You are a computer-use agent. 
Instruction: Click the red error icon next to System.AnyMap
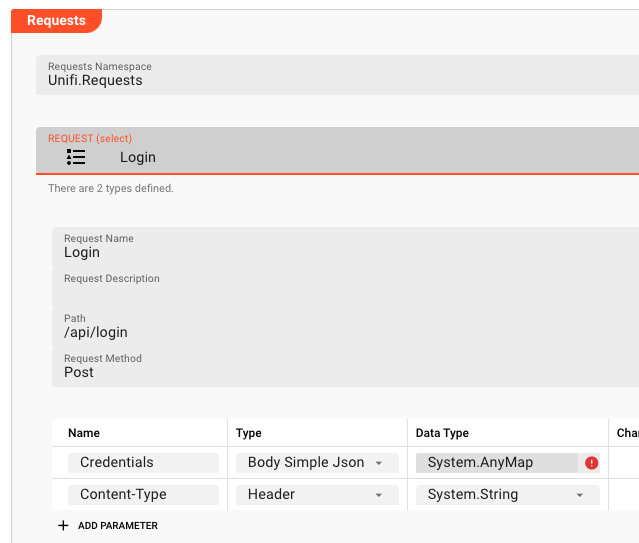click(591, 463)
